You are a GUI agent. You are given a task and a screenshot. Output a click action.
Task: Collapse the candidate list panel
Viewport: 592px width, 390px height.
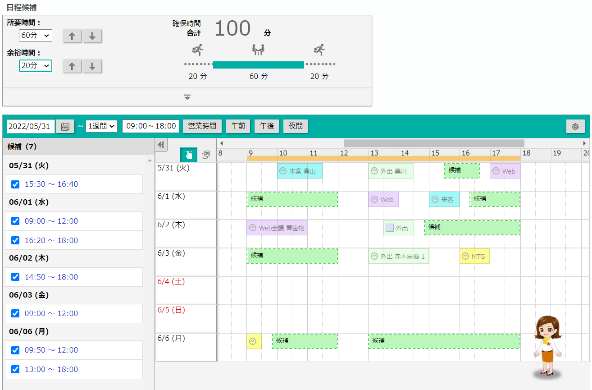point(161,145)
